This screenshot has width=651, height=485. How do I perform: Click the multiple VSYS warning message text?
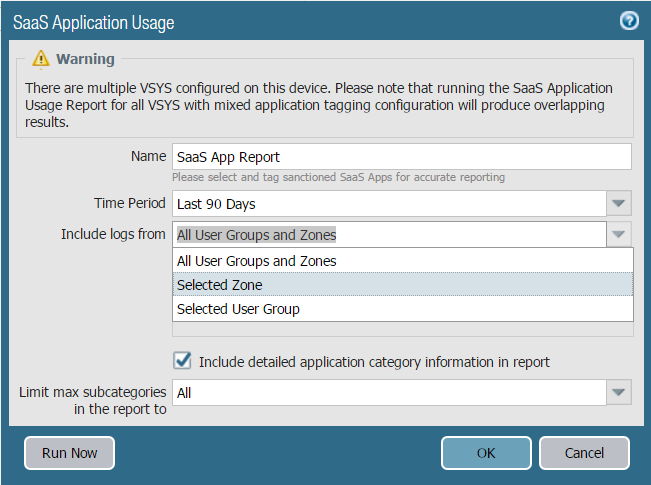(x=320, y=105)
